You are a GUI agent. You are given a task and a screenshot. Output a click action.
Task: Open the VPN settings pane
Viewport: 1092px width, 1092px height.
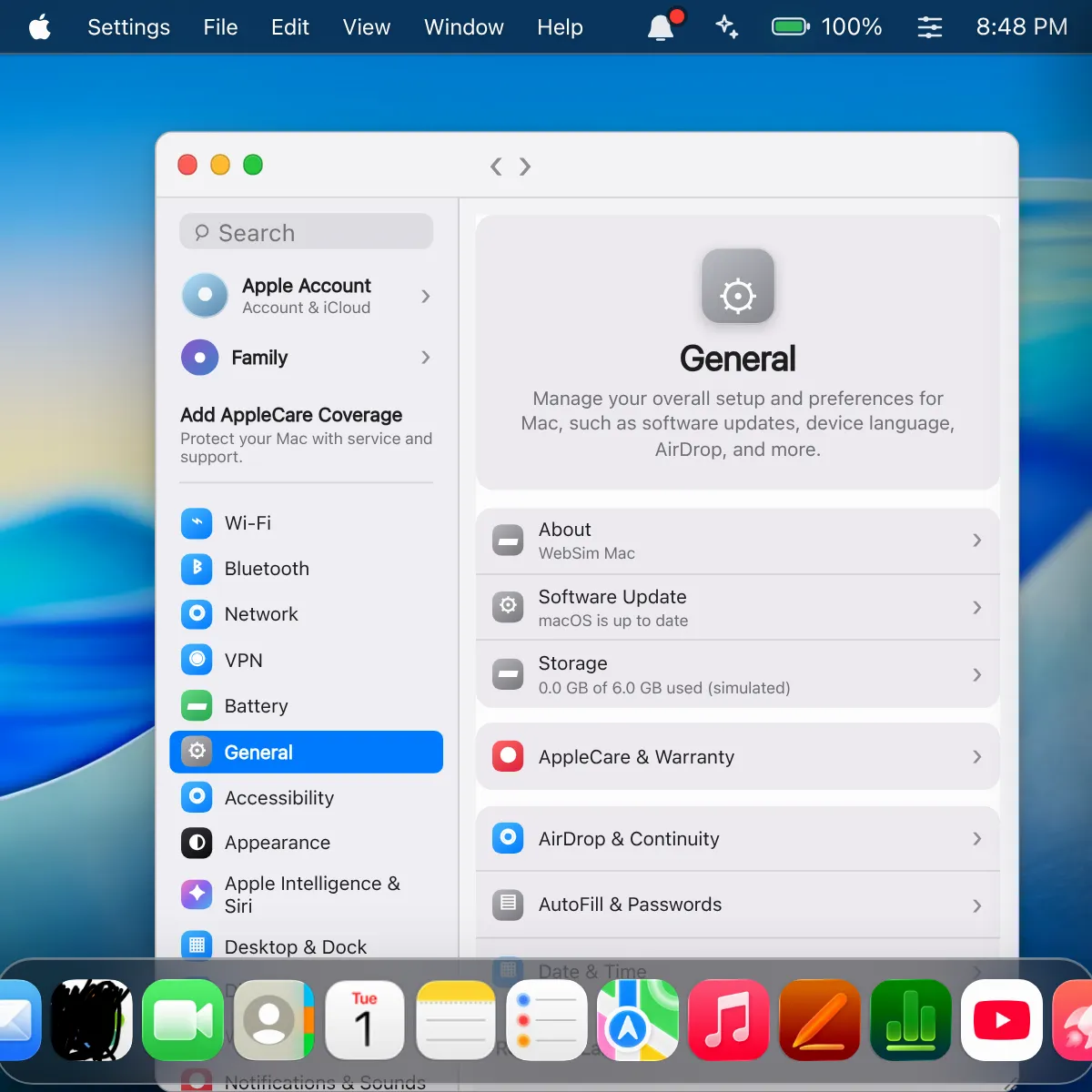pyautogui.click(x=306, y=660)
